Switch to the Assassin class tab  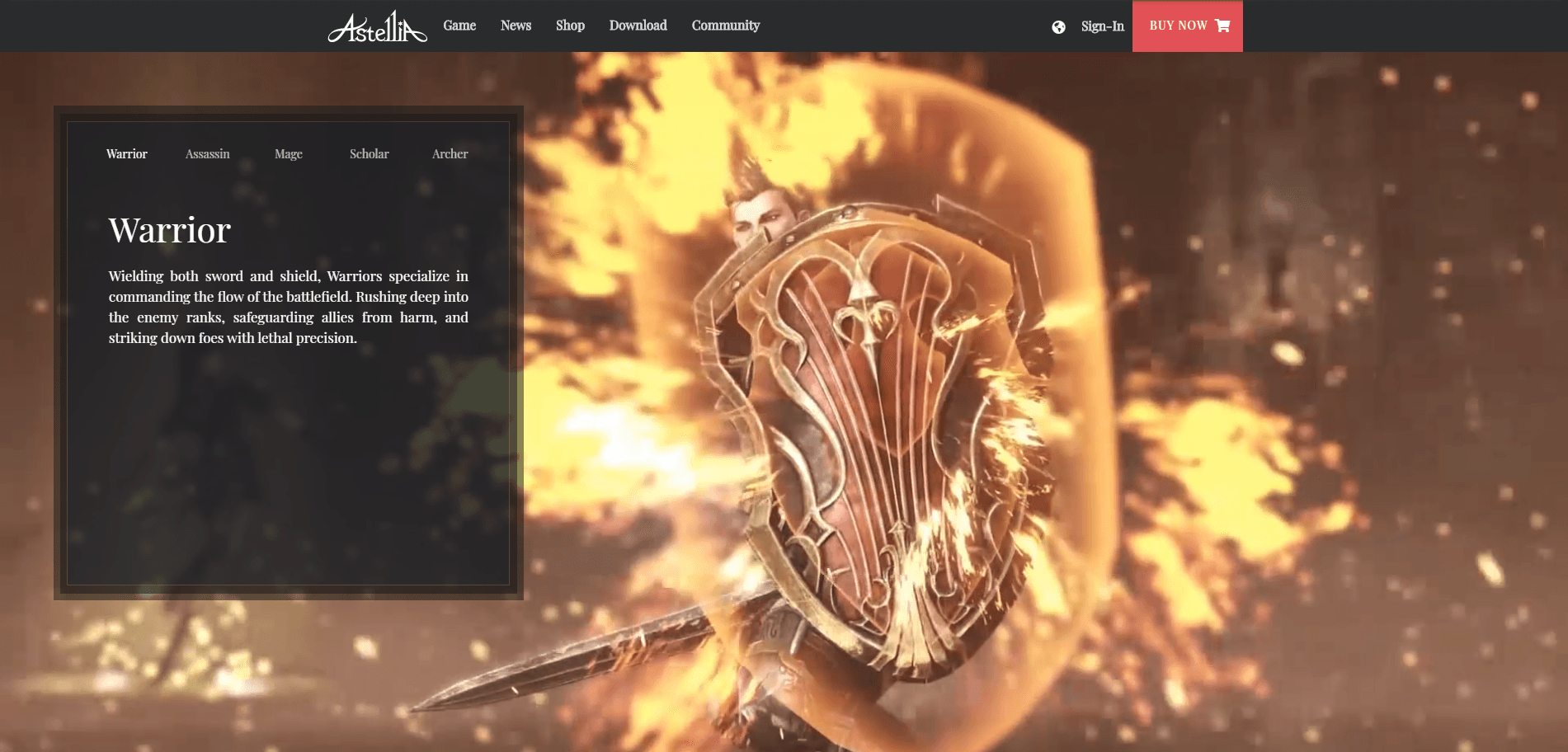click(208, 154)
